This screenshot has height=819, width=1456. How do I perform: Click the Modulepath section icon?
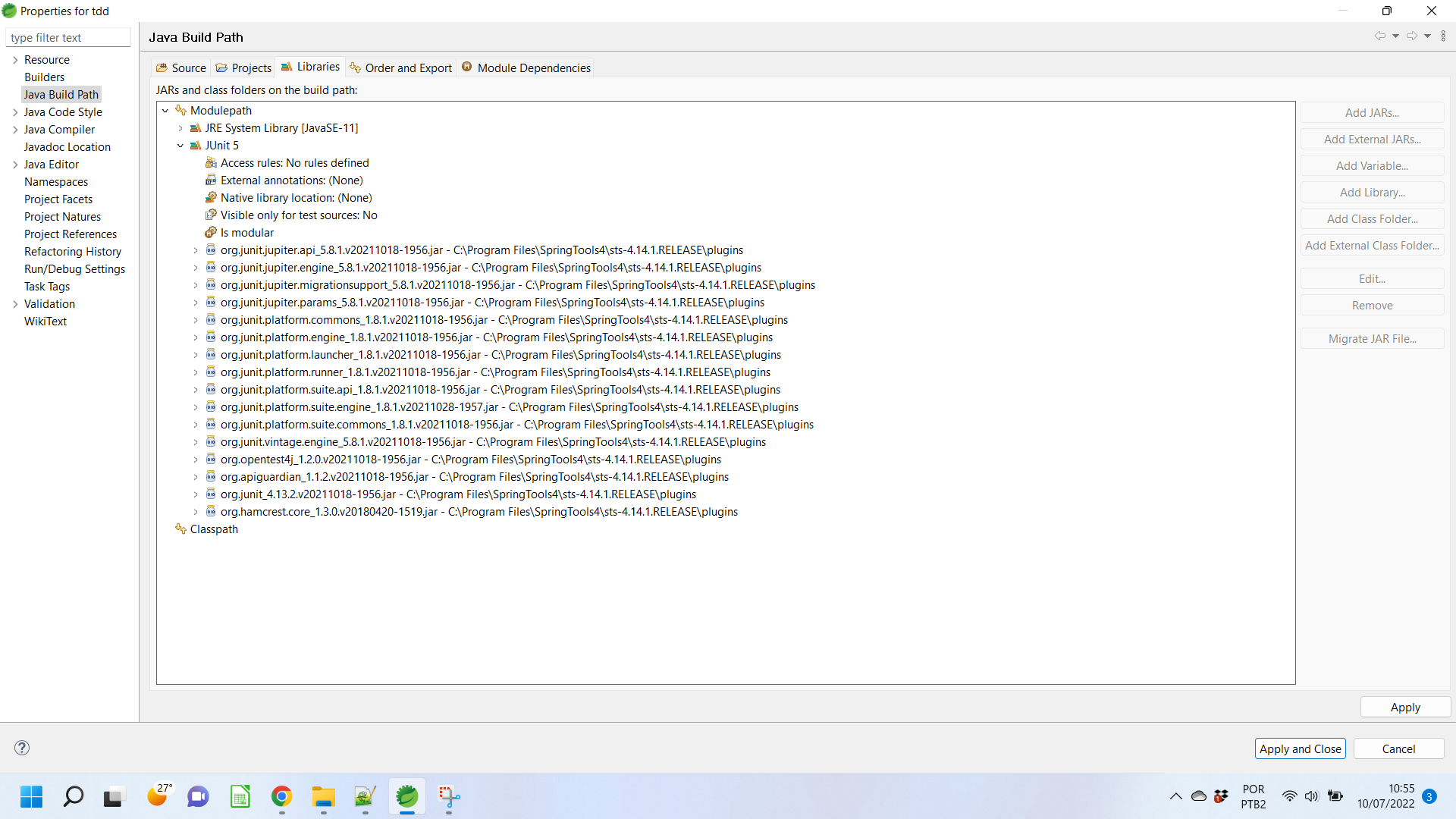point(182,110)
